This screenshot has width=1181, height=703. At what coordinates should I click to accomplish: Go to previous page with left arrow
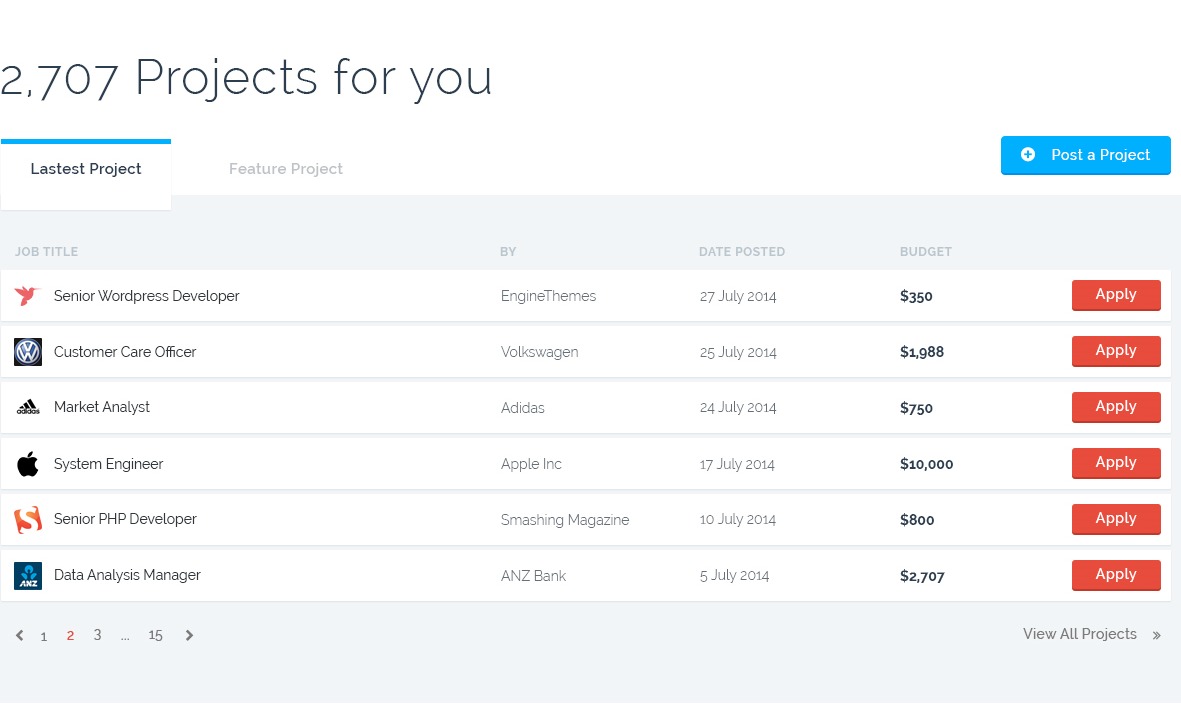[x=20, y=635]
